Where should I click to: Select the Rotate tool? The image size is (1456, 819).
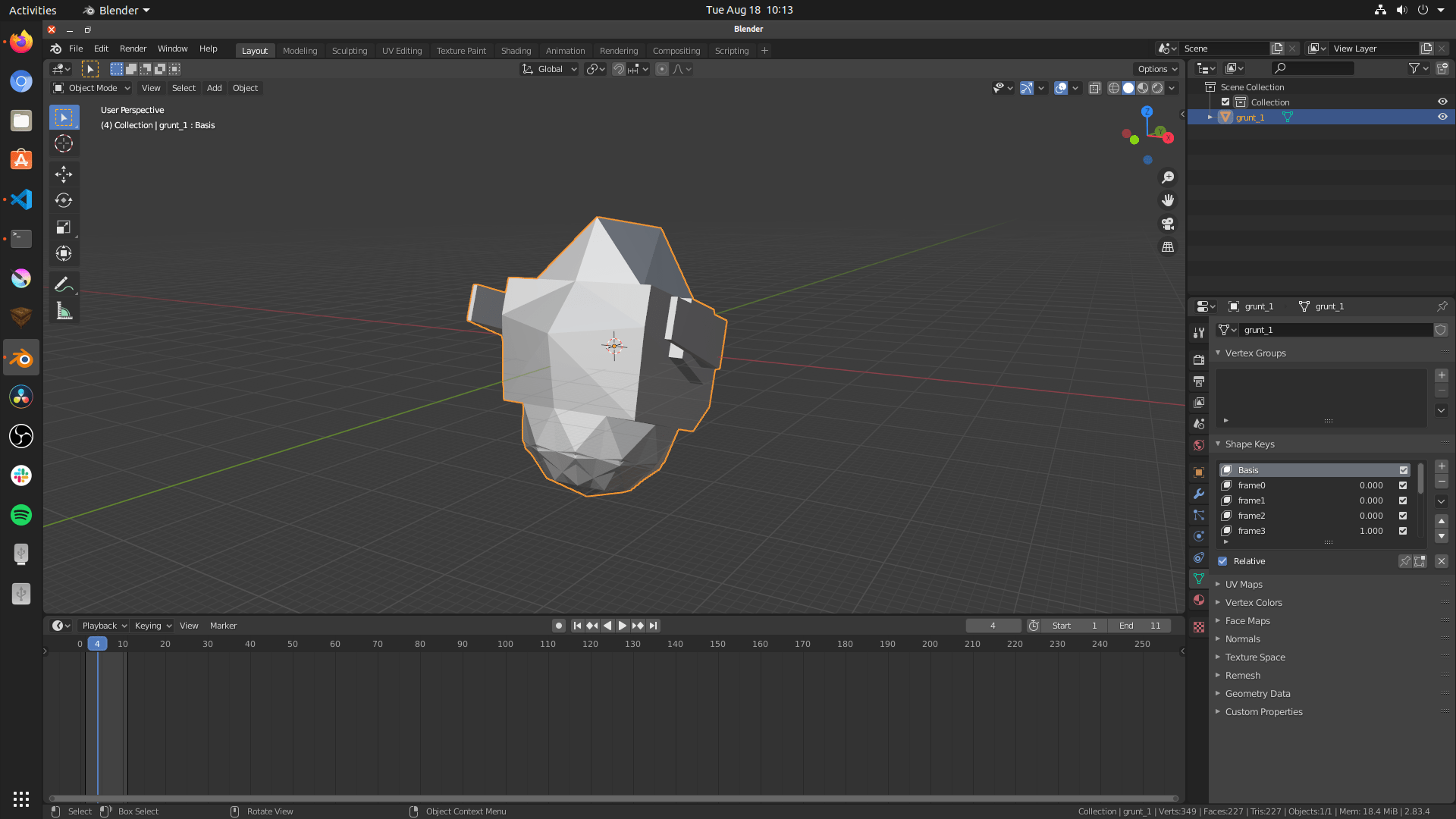(x=64, y=201)
